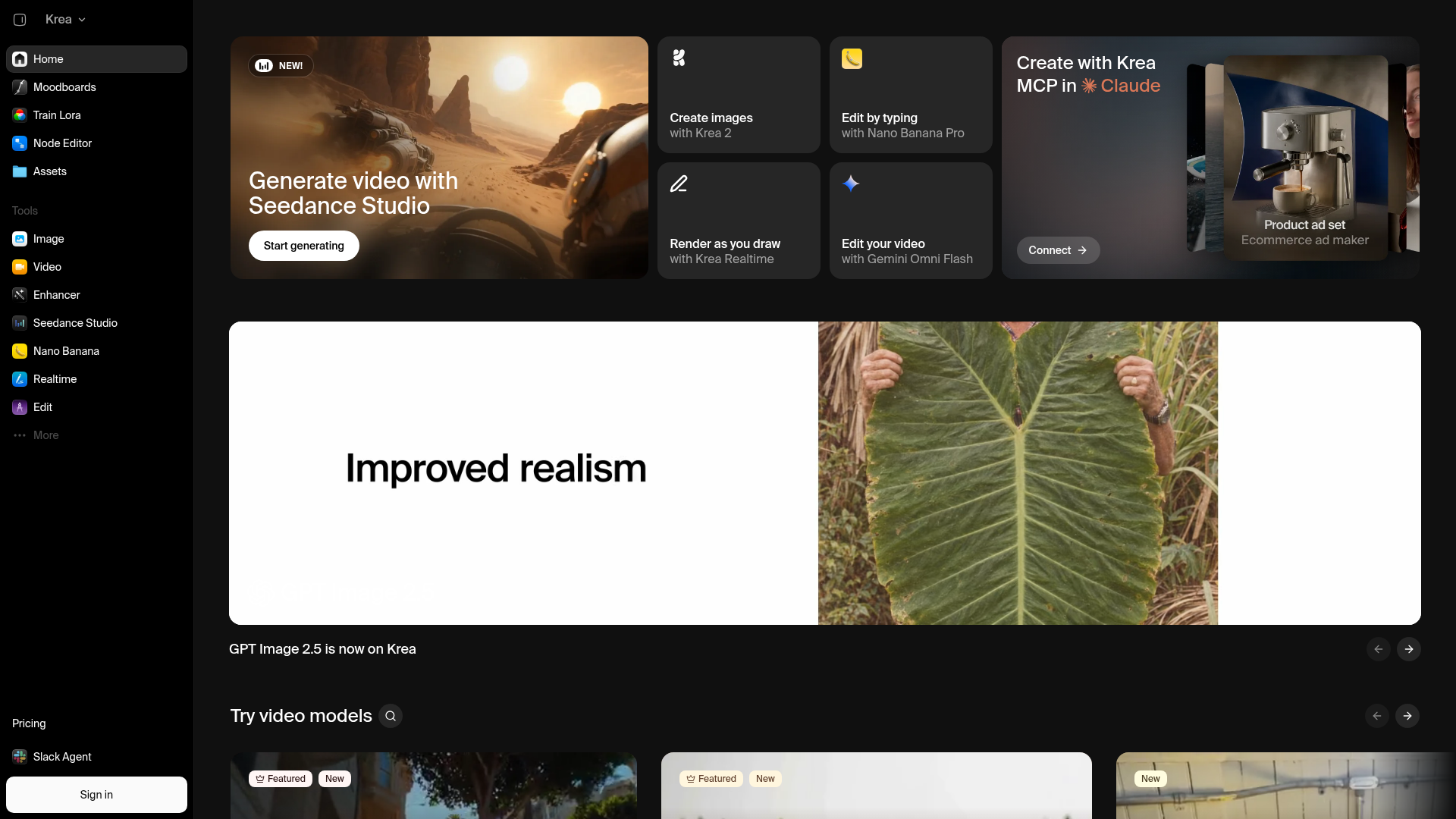Viewport: 1456px width, 819px height.
Task: Click the next arrow beside GPT Image caption
Action: pyautogui.click(x=1409, y=649)
